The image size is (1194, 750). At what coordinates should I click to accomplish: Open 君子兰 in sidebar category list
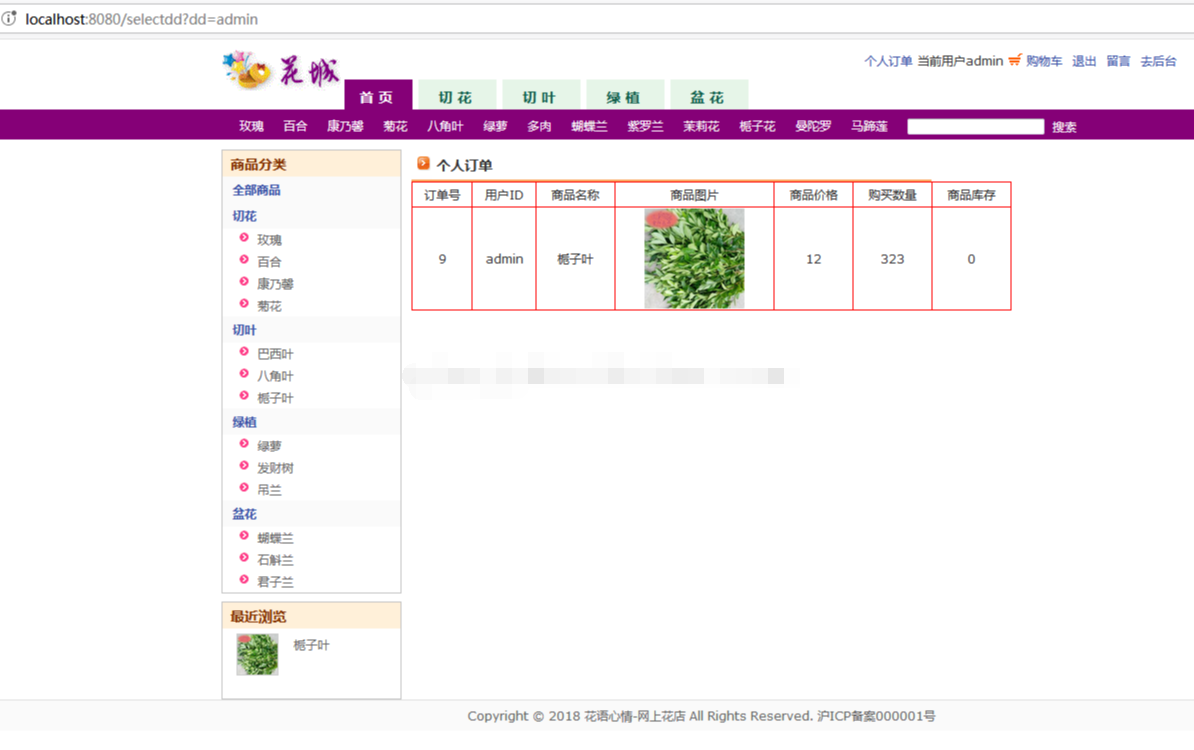click(276, 582)
